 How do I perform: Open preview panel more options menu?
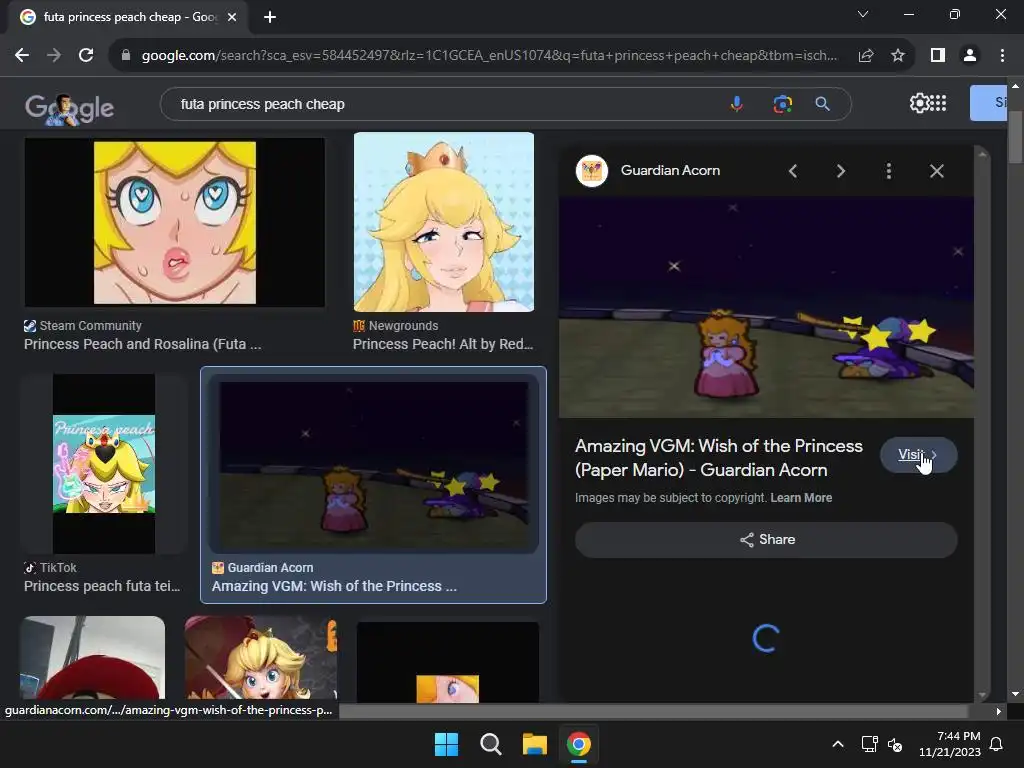pyautogui.click(x=888, y=171)
